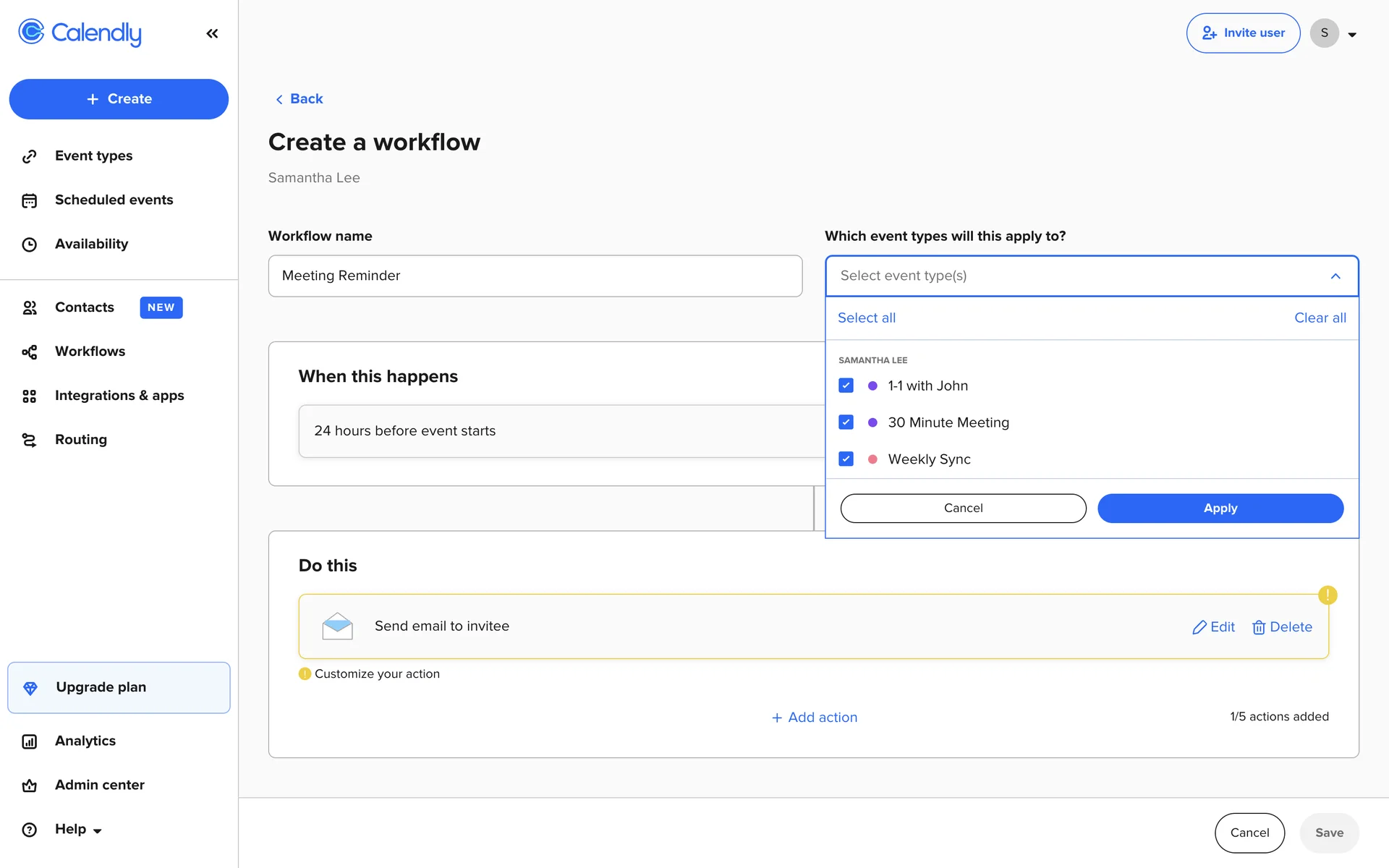Viewport: 1389px width, 868px height.
Task: Click the yellow warning badge on action
Action: 1327,595
